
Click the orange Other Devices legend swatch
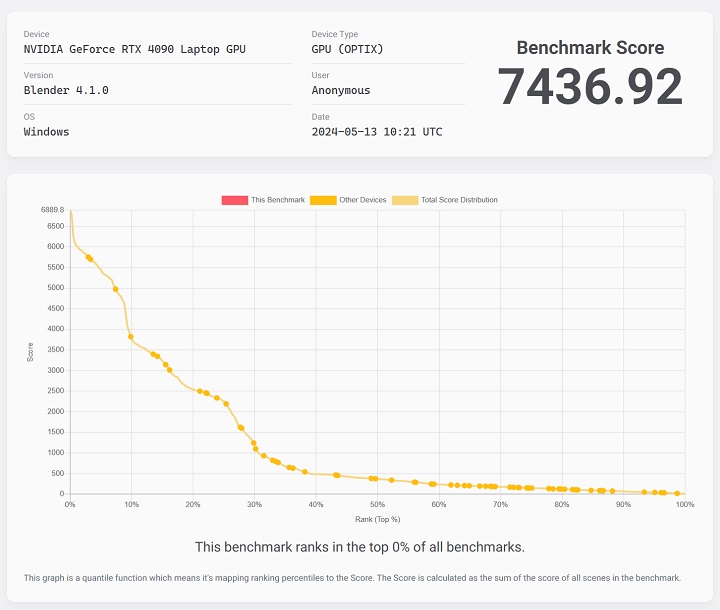(x=323, y=200)
